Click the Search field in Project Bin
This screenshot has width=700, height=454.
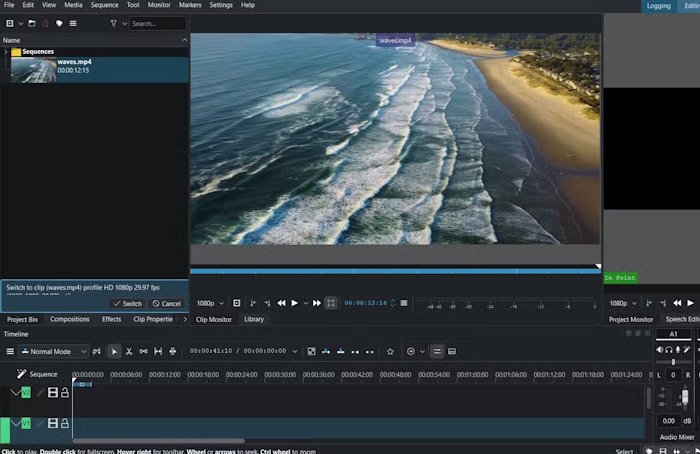(158, 24)
